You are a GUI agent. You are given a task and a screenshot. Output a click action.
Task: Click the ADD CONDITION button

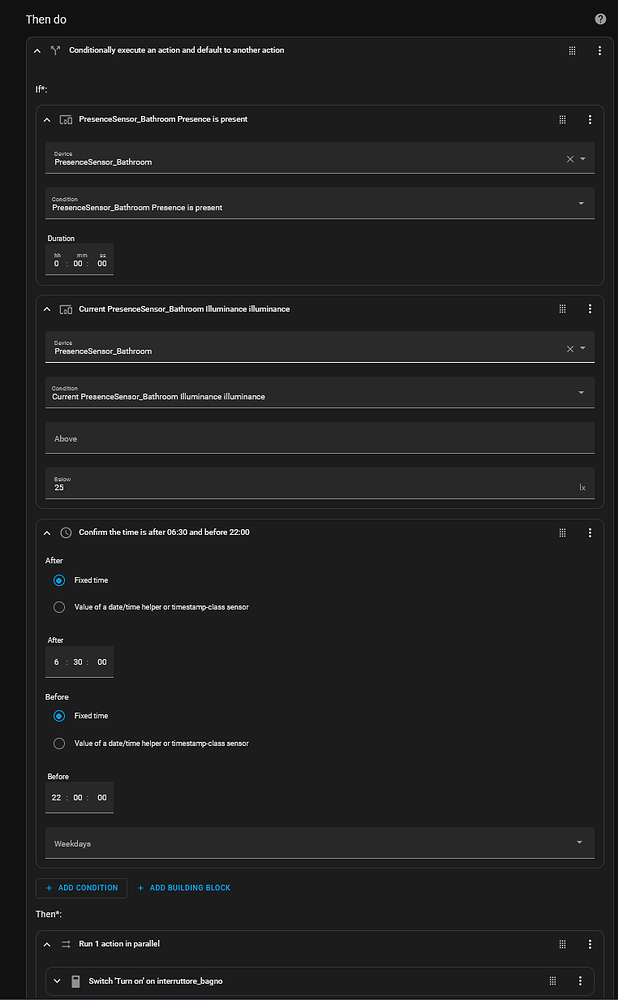click(81, 887)
